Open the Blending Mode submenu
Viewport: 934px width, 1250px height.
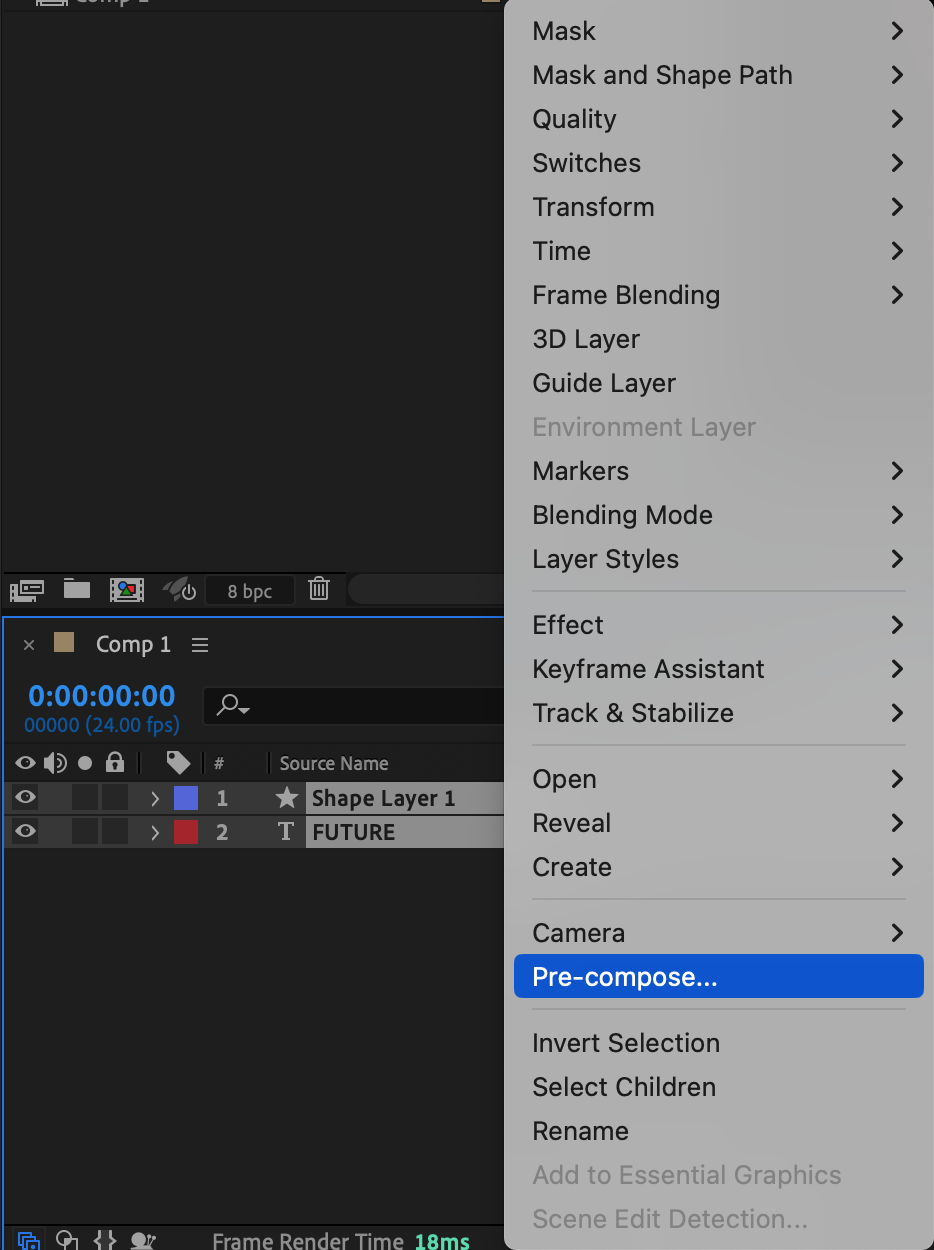(x=718, y=515)
